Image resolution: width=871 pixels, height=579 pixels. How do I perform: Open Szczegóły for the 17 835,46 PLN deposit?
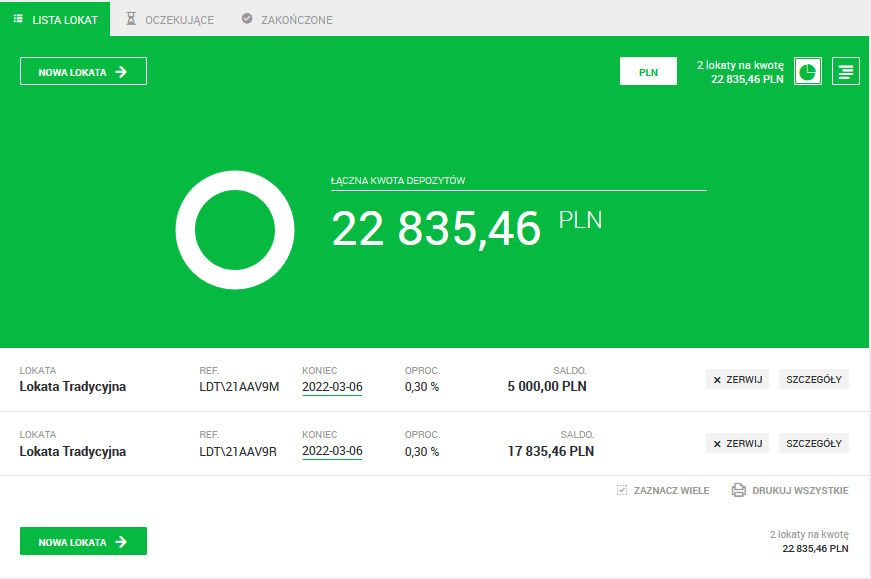[x=813, y=443]
